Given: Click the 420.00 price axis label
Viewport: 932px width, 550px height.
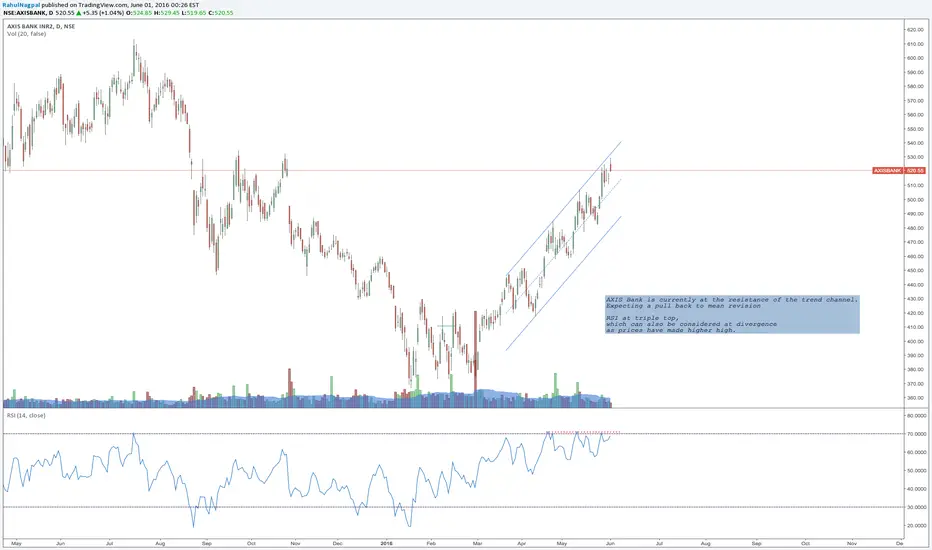Looking at the screenshot, I should (915, 313).
